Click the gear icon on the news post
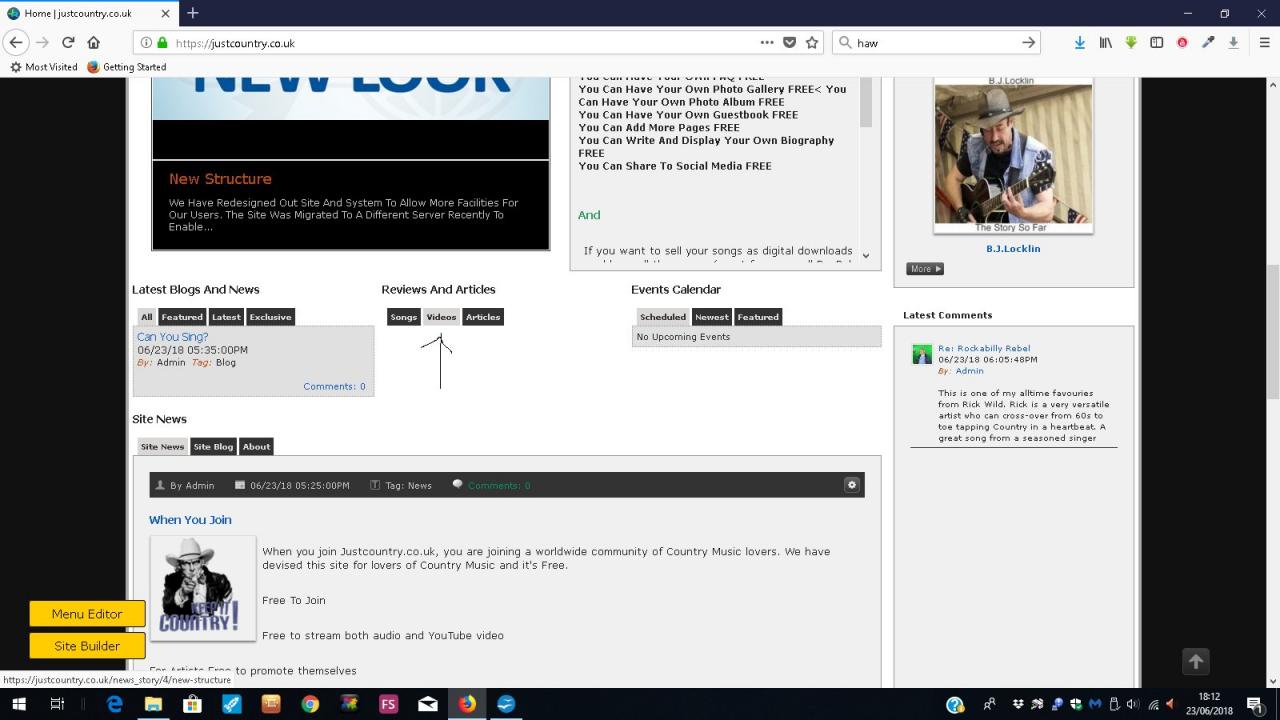1280x720 pixels. tap(852, 485)
